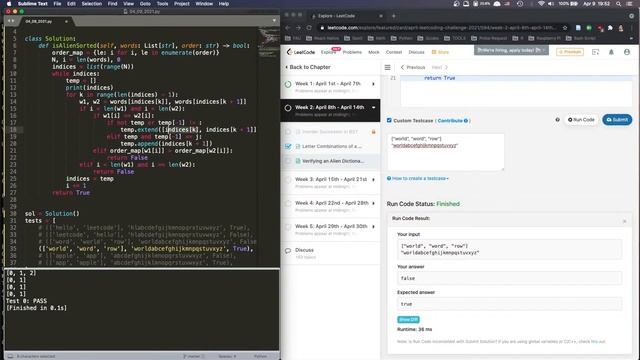The image size is (640, 360).
Task: Submit the solution with the Submit button
Action: coord(617,120)
